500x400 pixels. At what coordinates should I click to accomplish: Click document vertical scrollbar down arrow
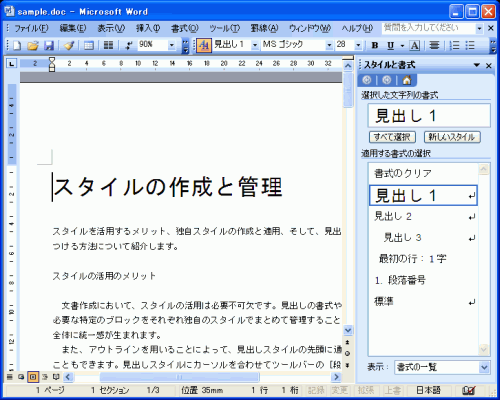pos(348,330)
